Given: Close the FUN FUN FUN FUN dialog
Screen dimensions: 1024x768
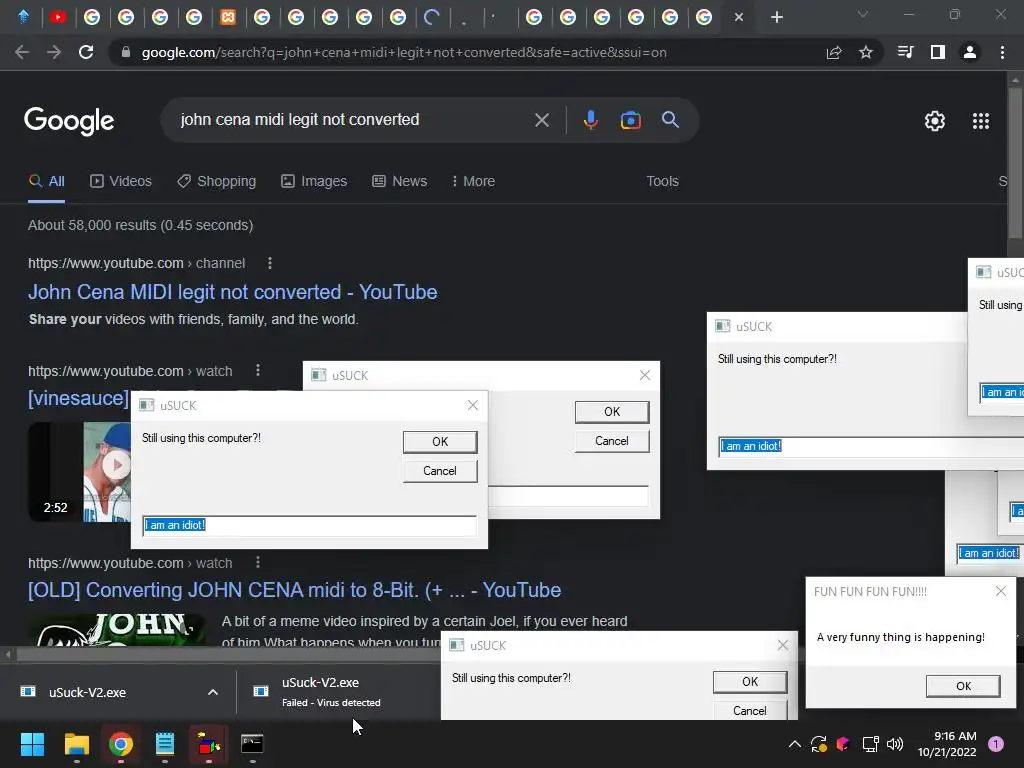Looking at the screenshot, I should (1000, 591).
